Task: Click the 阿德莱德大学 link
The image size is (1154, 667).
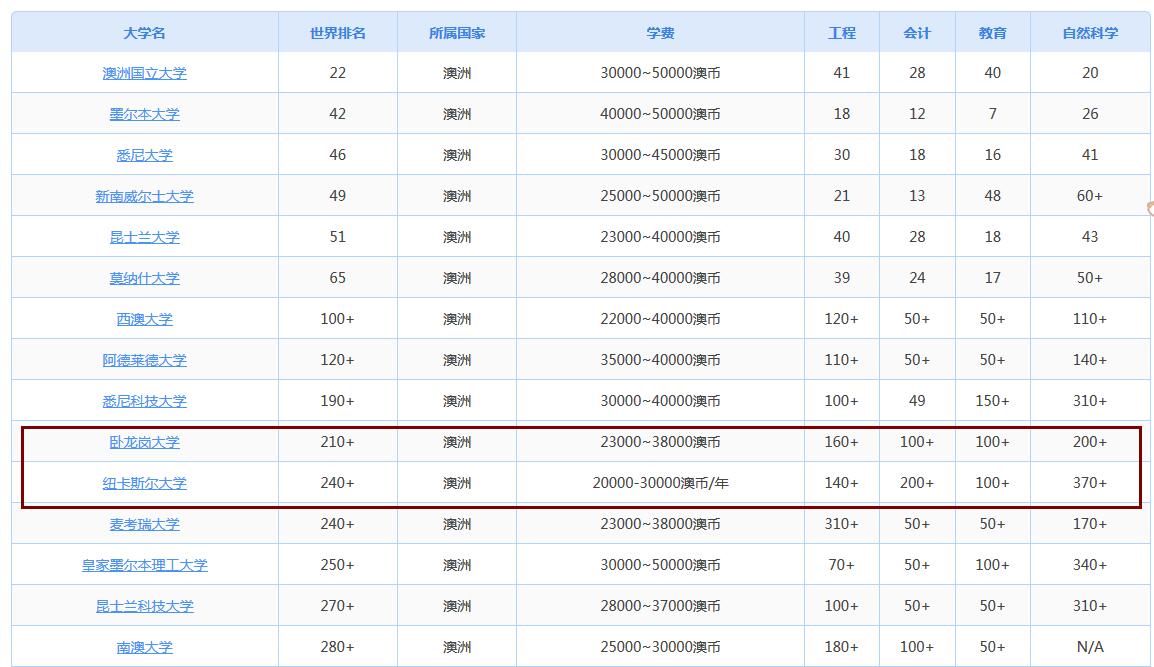Action: click(x=144, y=360)
